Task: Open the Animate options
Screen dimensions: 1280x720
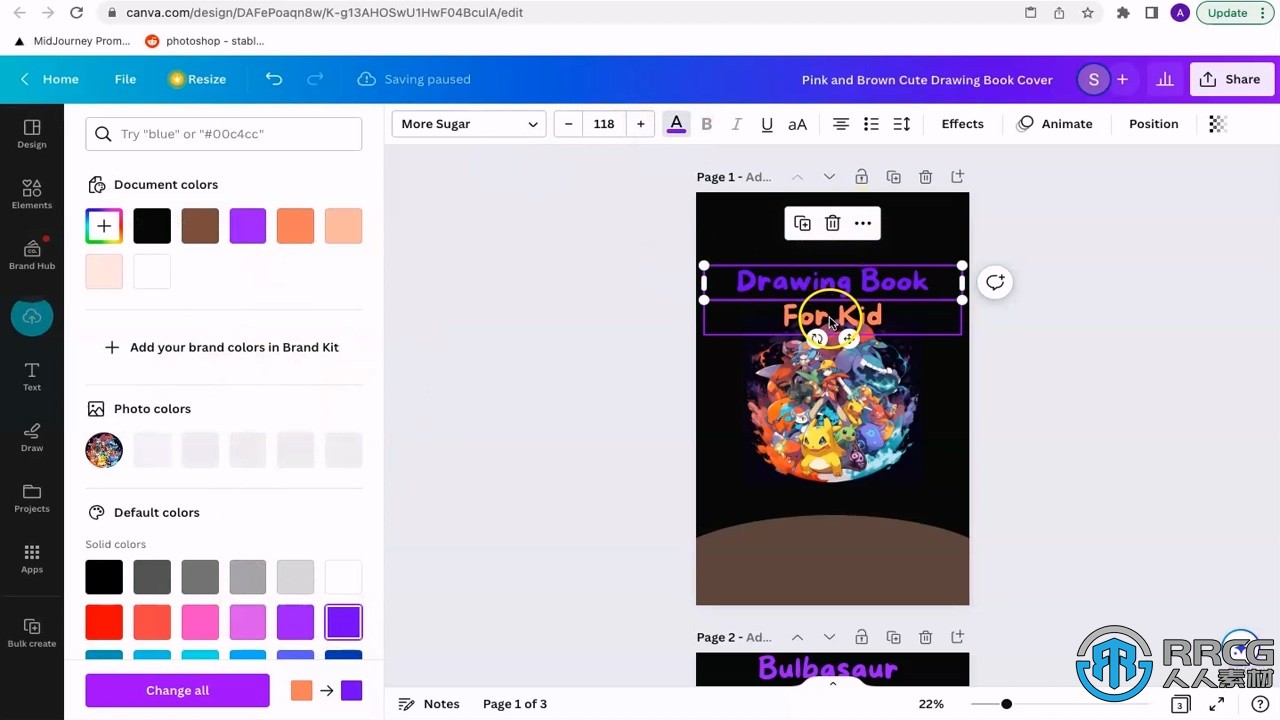Action: point(1054,124)
